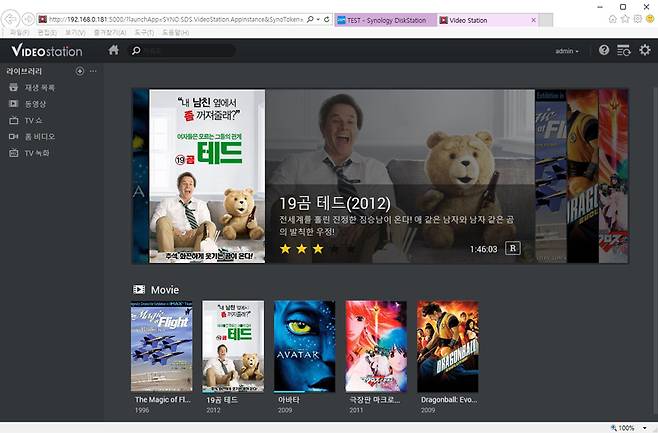Open the admin user dropdown
The width and height of the screenshot is (658, 433).
567,51
